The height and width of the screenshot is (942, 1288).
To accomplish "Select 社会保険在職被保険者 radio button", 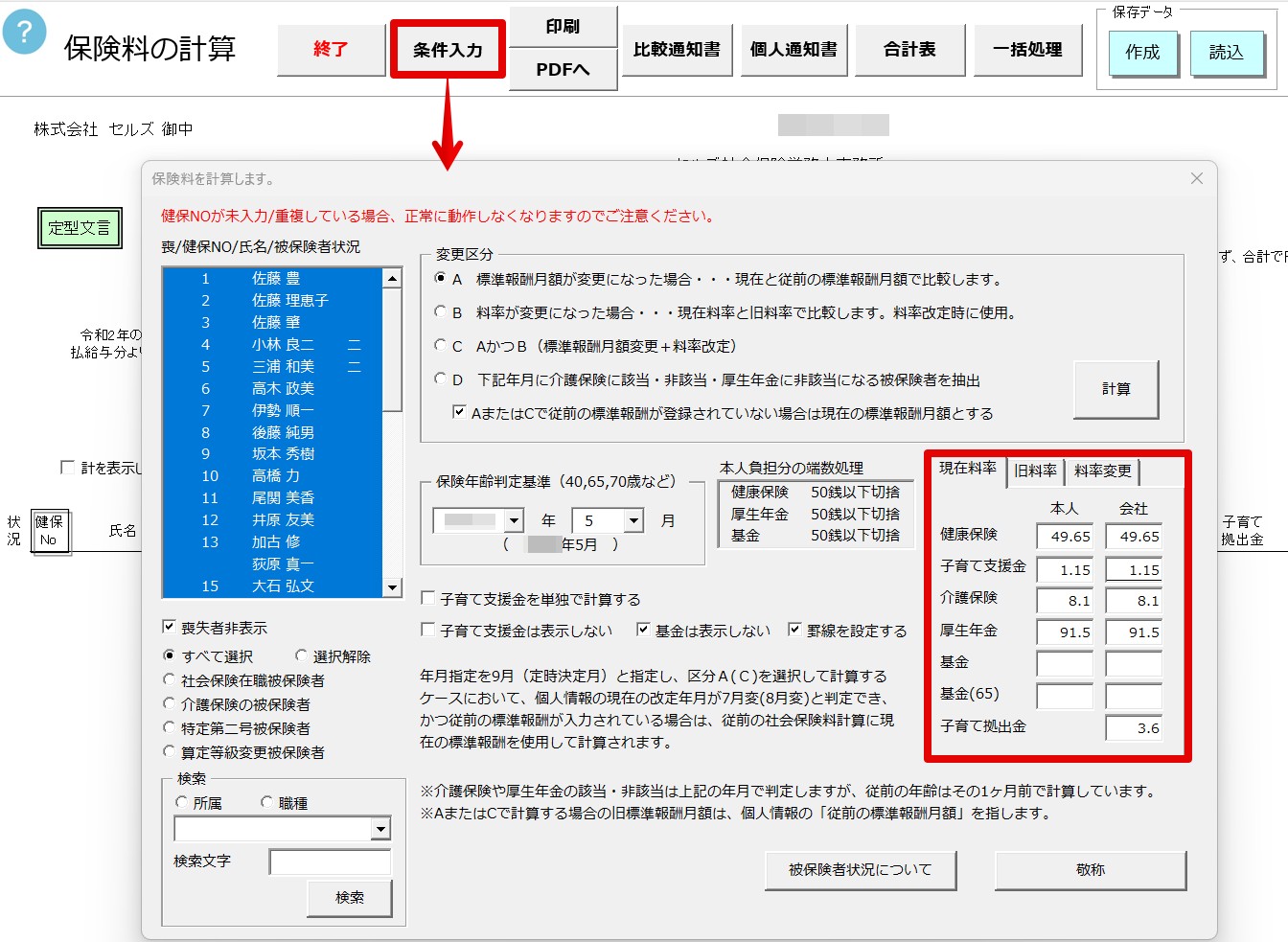I will 170,679.
